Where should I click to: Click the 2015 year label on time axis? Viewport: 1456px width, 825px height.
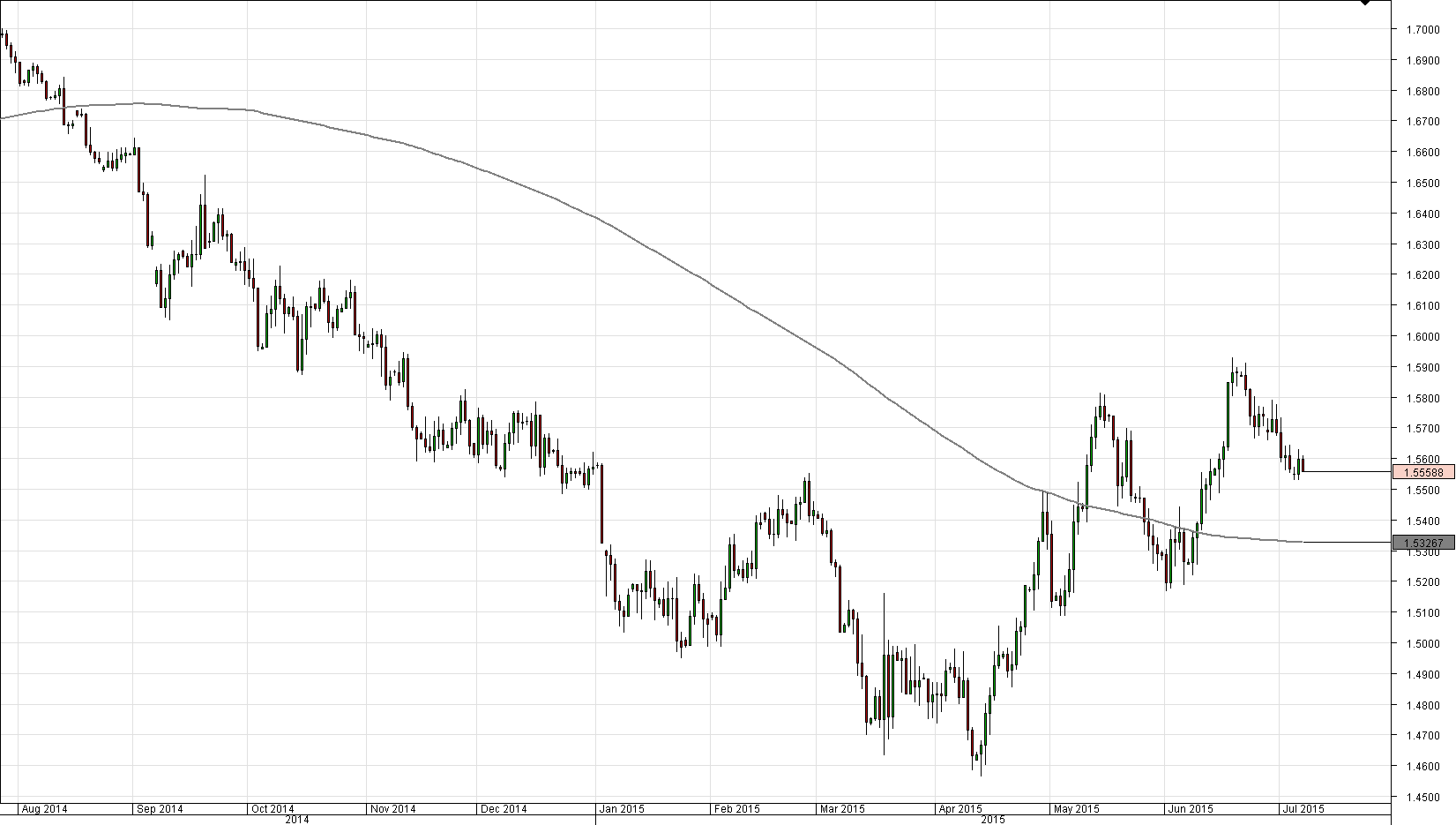[993, 820]
